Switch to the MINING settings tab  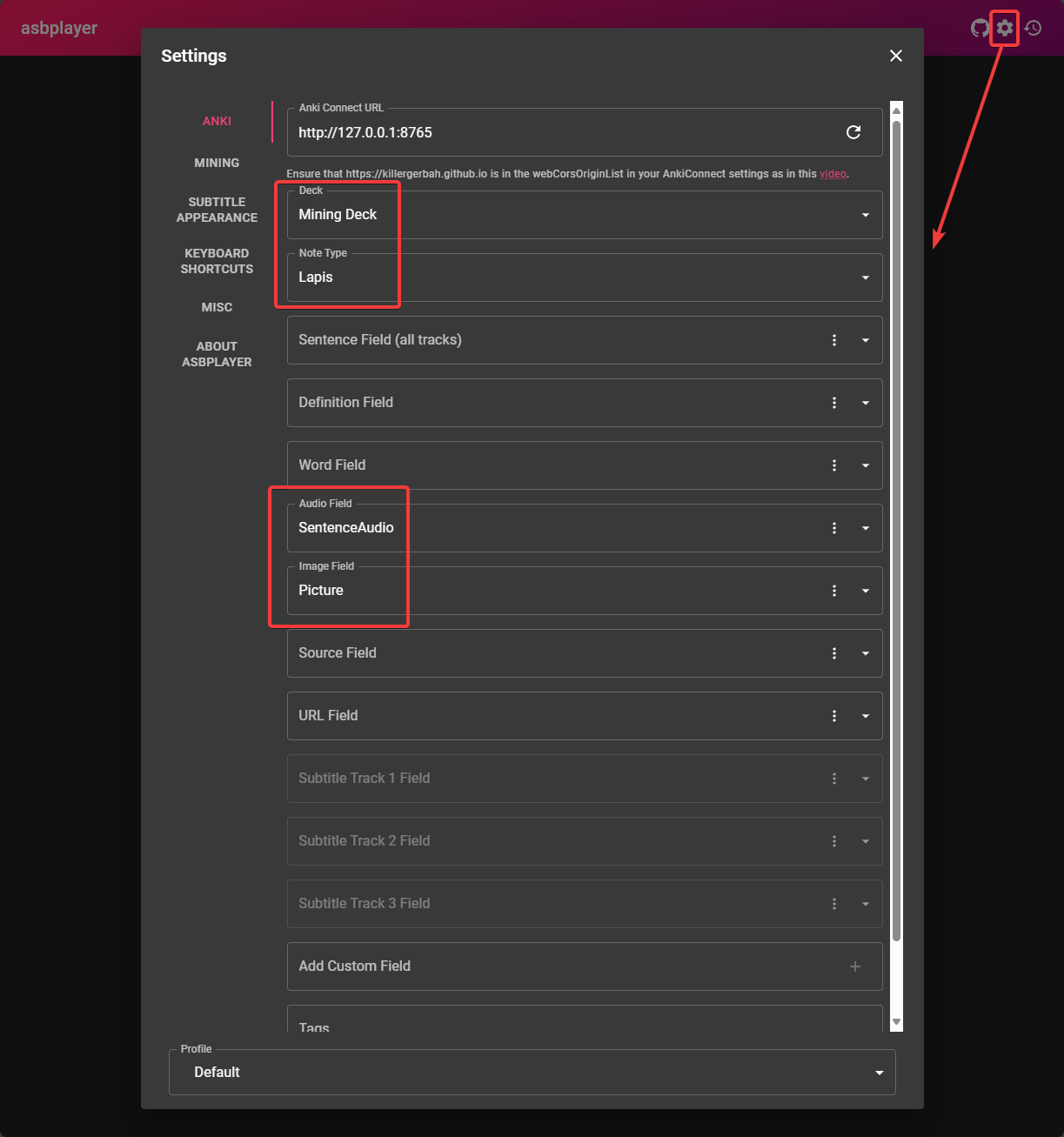pyautogui.click(x=217, y=163)
